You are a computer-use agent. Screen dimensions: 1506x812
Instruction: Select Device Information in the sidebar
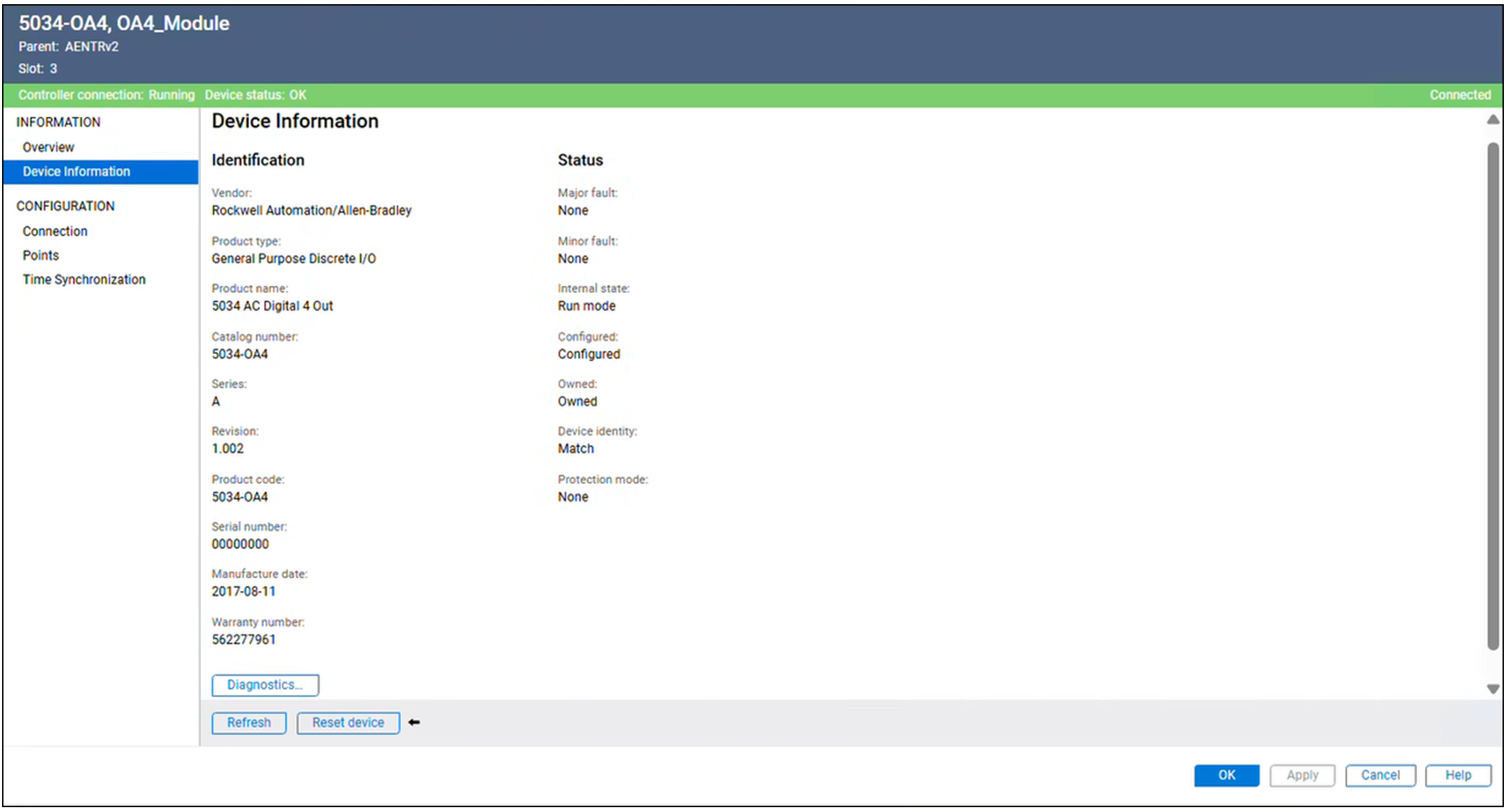(101, 171)
